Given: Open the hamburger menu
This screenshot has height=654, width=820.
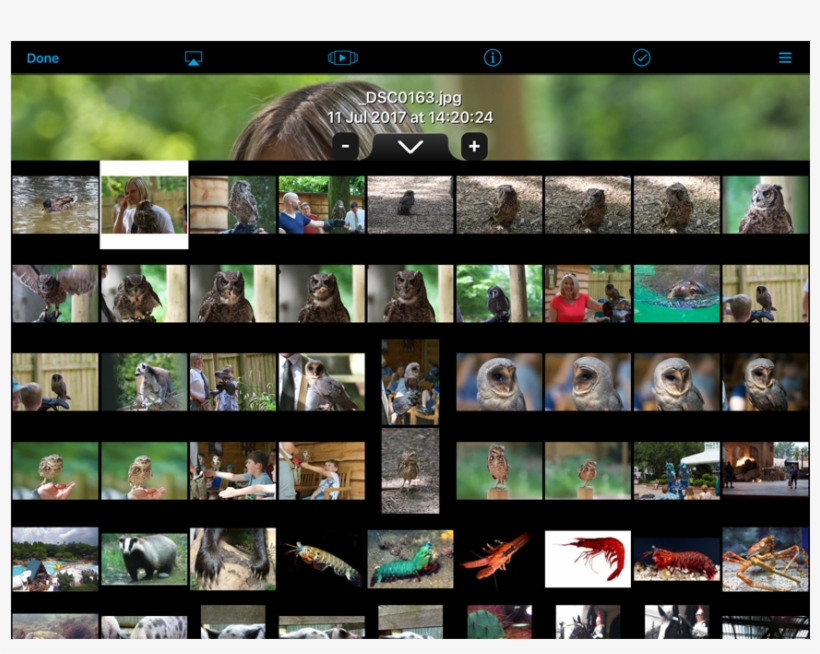Looking at the screenshot, I should coord(785,57).
